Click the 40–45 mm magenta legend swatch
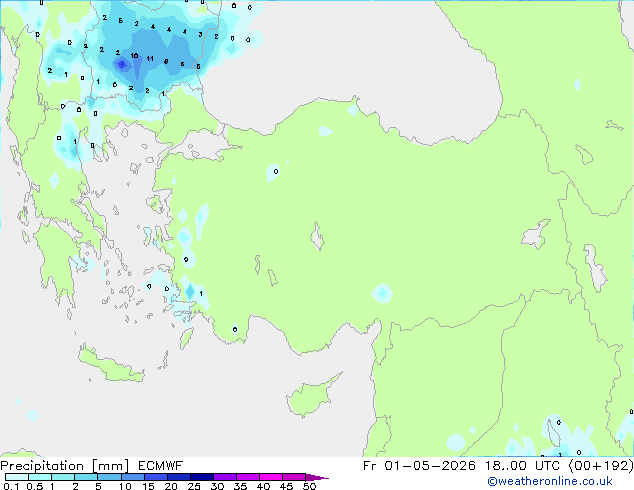Screen dimensions: 634x490 tap(271, 477)
